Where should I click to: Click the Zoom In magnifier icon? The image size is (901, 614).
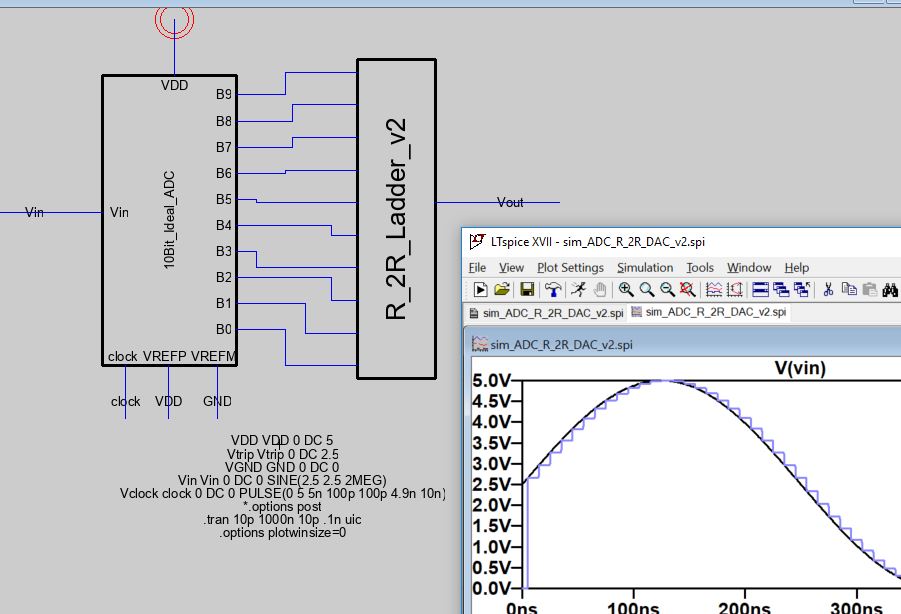(x=626, y=290)
